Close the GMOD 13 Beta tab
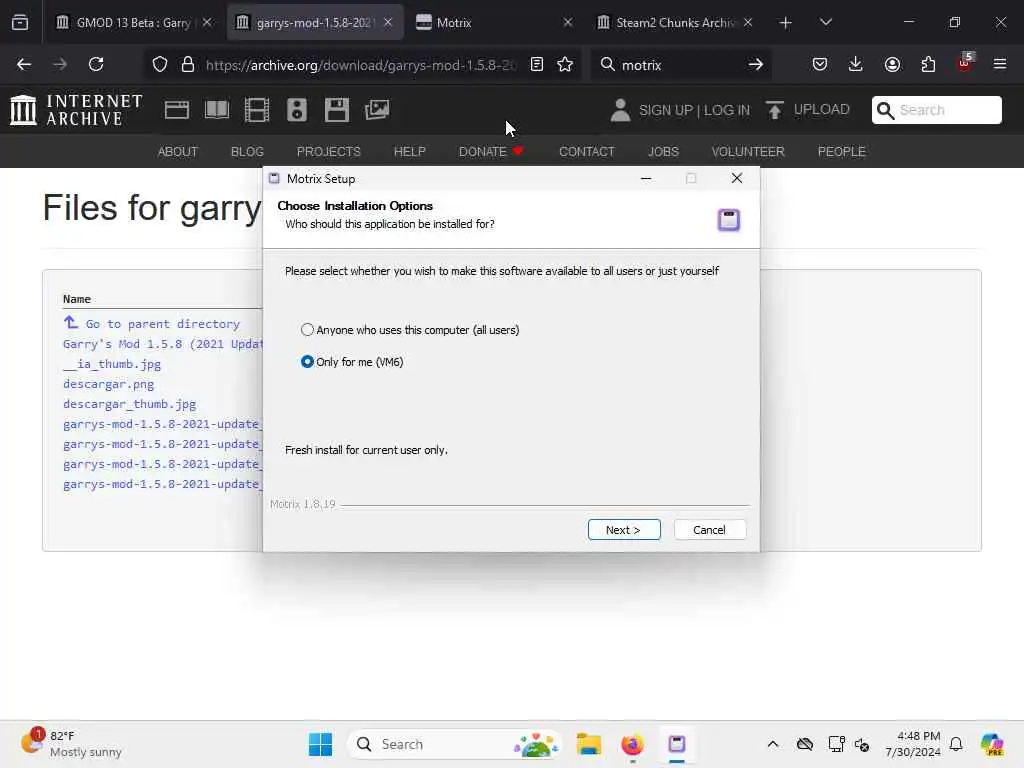Screen dimensions: 1024x768 coord(206,22)
